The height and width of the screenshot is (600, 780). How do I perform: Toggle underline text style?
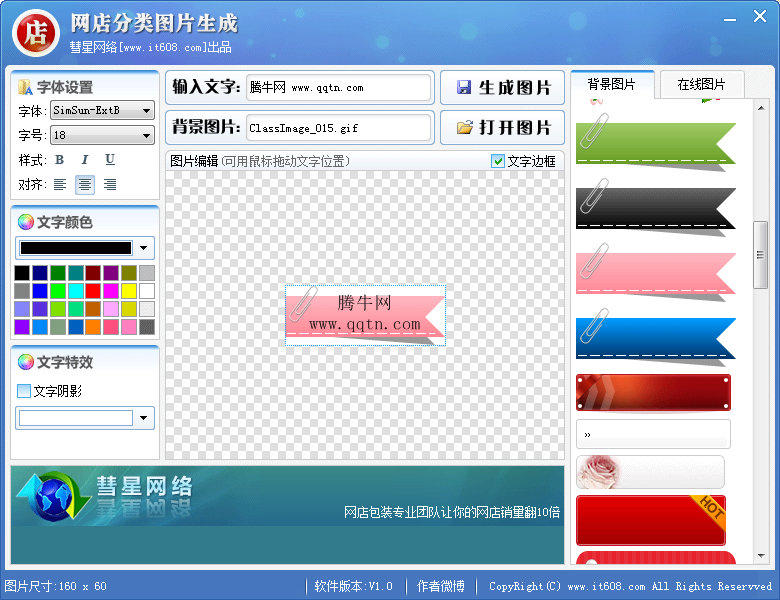click(110, 160)
